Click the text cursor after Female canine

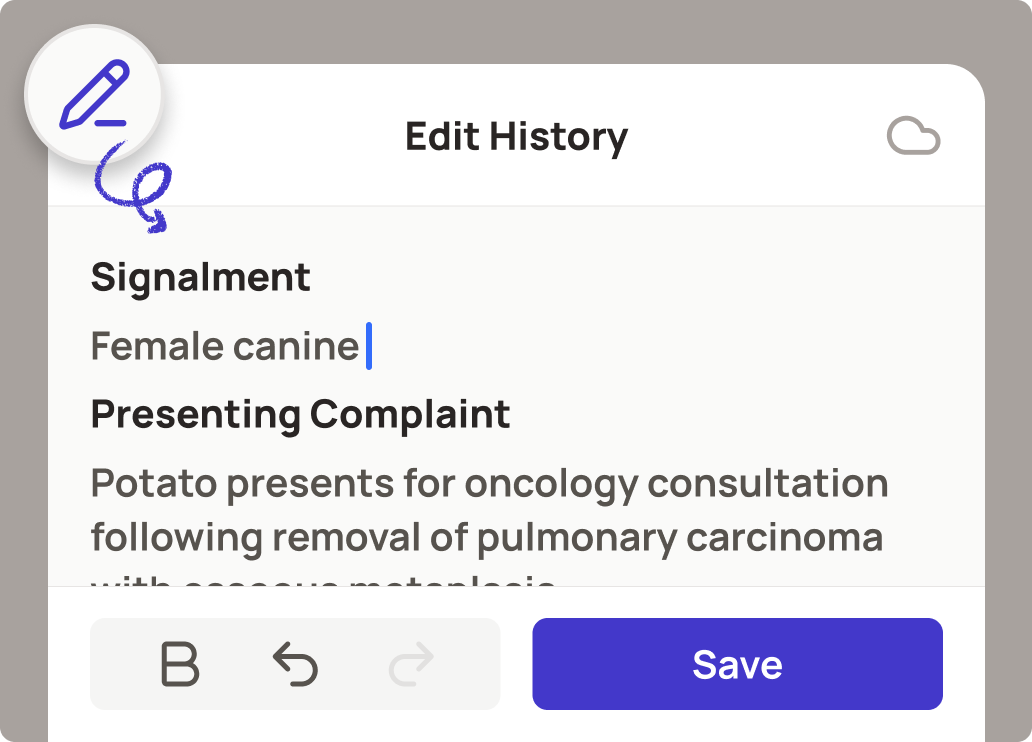368,346
